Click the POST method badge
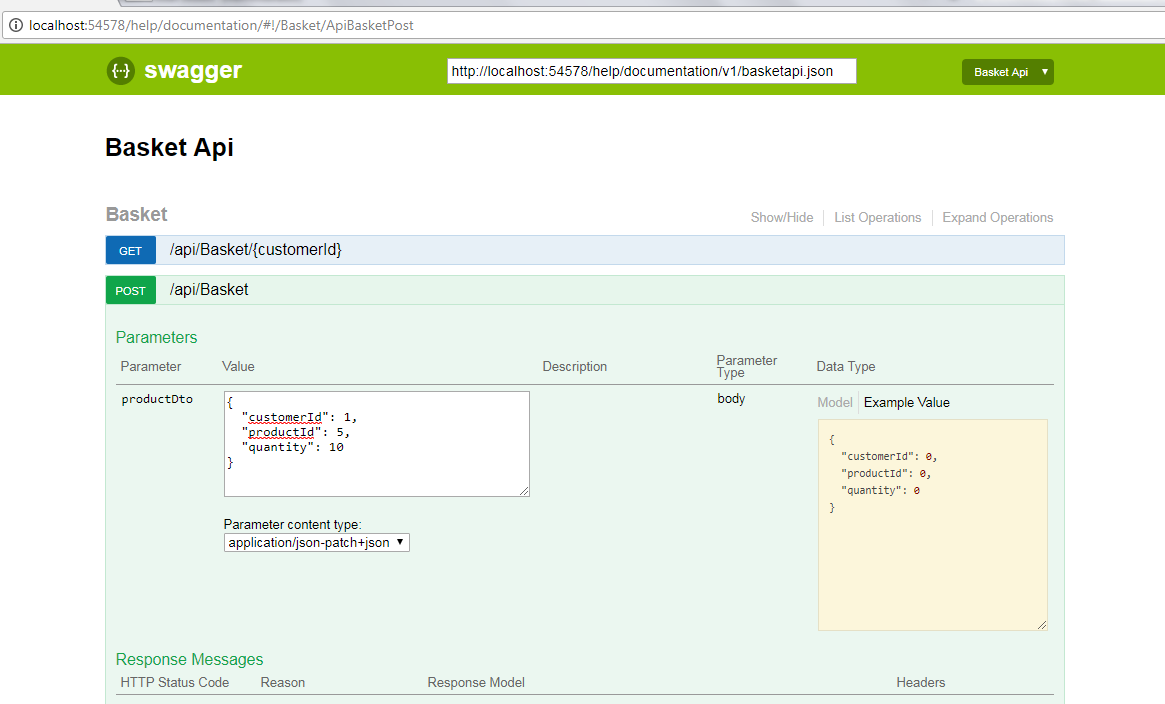The height and width of the screenshot is (704, 1165). point(131,290)
